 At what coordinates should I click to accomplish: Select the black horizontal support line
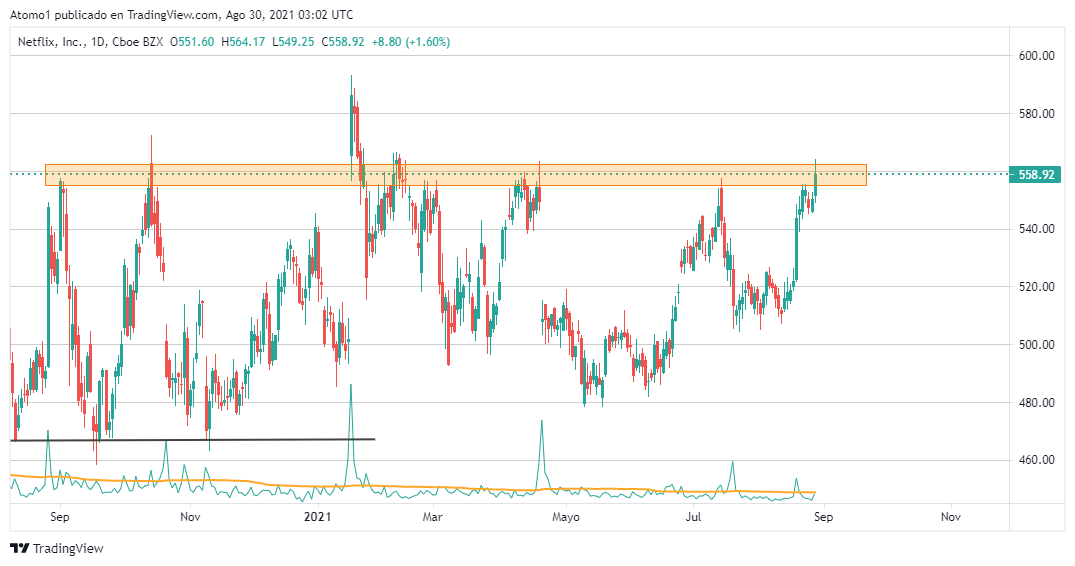(x=193, y=439)
